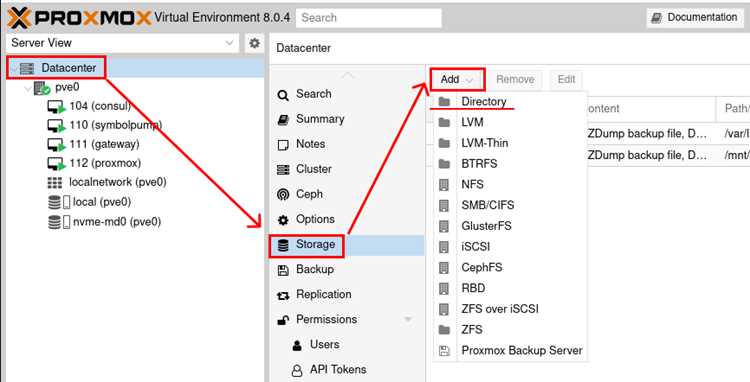Image resolution: width=750 pixels, height=382 pixels.
Task: Click the Permissions unlock icon
Action: (x=283, y=320)
